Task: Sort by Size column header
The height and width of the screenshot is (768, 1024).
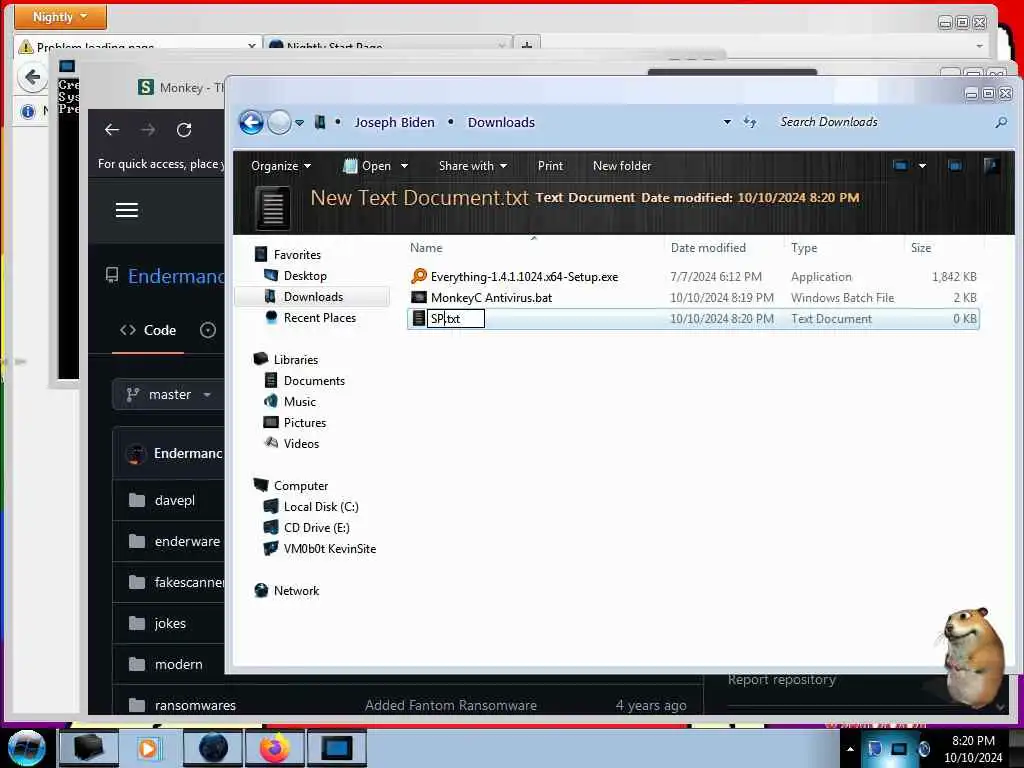Action: (921, 248)
